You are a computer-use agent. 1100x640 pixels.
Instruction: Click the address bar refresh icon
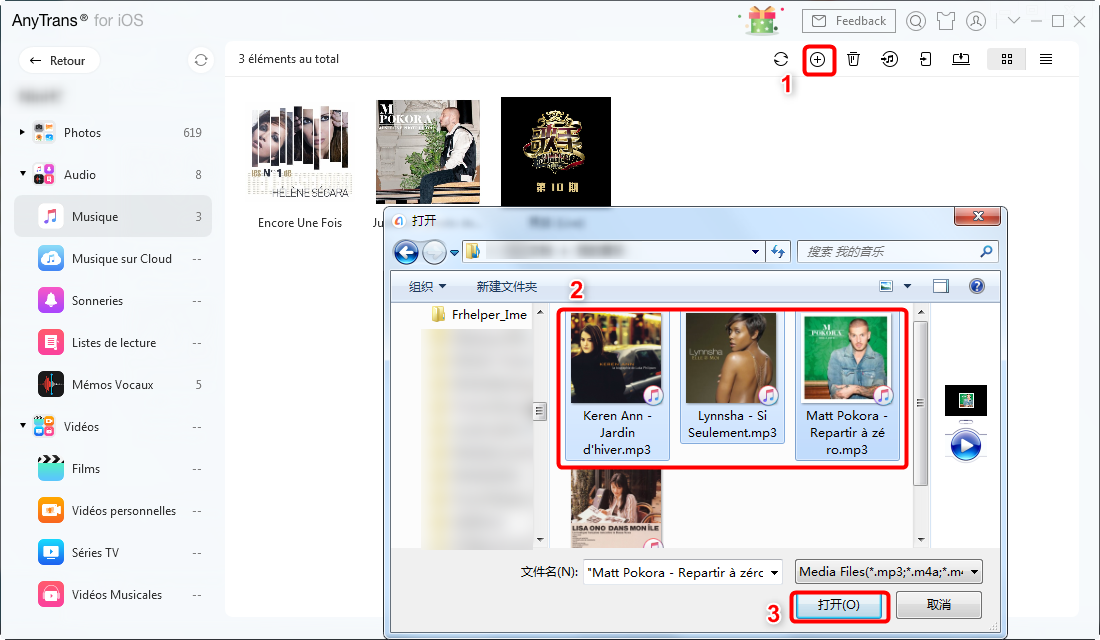coord(778,251)
